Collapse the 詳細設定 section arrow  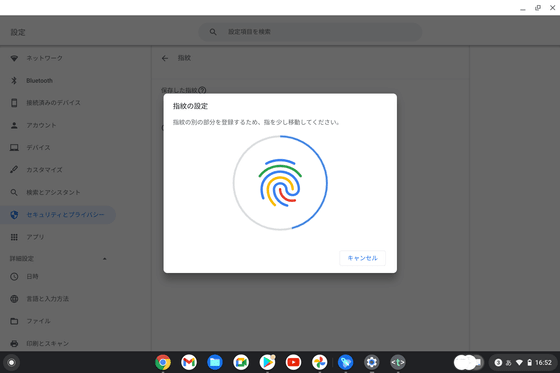tap(105, 258)
